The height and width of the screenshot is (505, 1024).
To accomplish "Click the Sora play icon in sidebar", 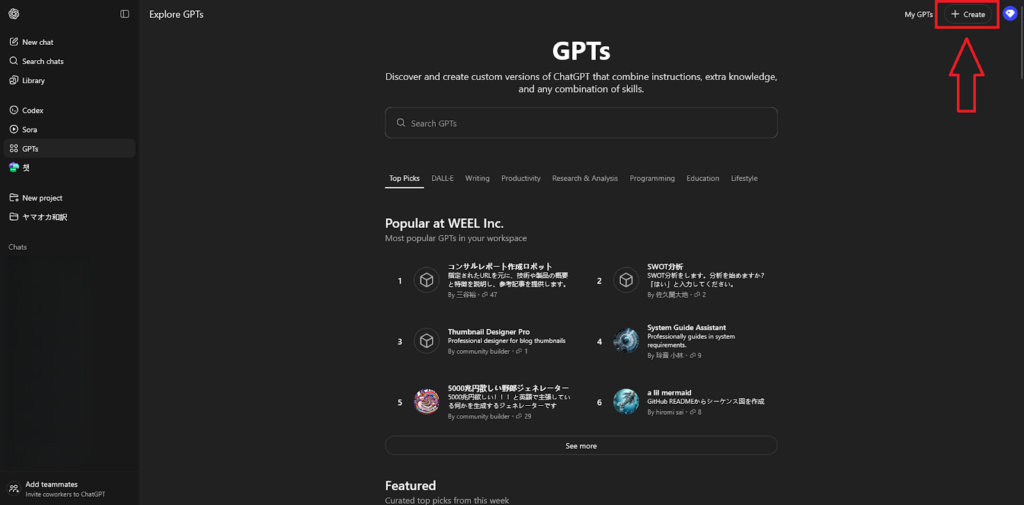I will click(x=14, y=129).
